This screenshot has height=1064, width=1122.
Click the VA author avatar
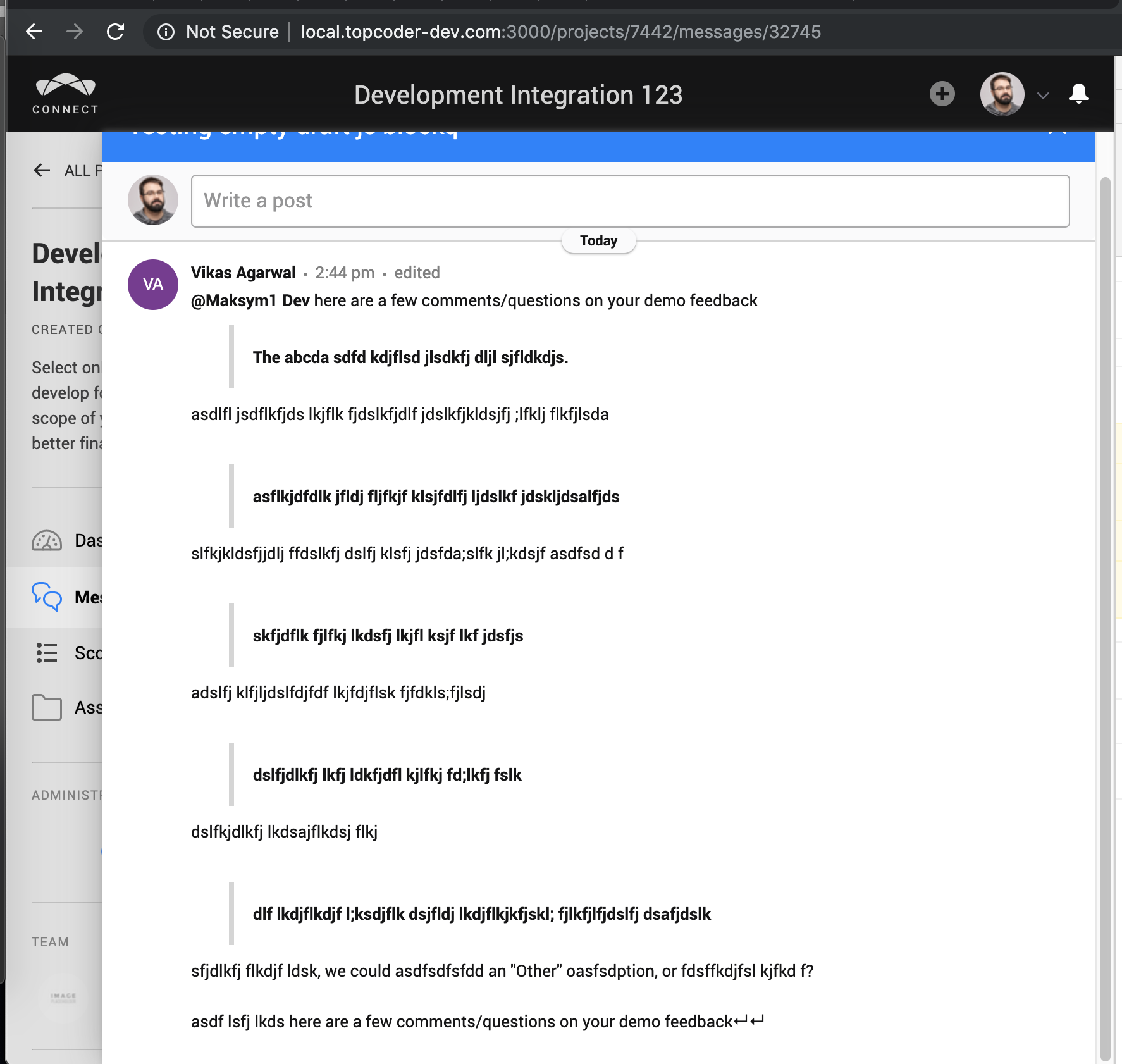point(153,285)
